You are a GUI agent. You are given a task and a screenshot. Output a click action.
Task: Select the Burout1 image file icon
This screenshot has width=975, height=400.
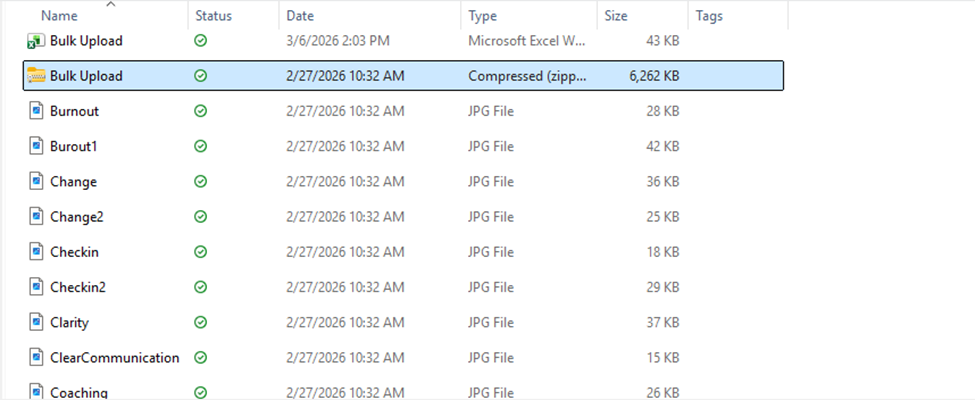click(36, 146)
